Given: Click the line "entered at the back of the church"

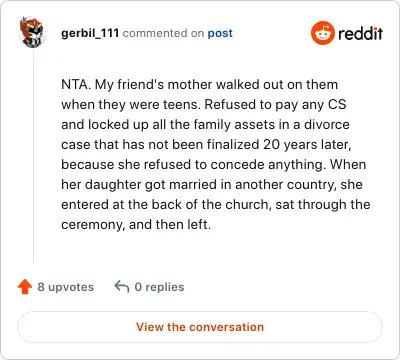Looking at the screenshot, I should (216, 205).
